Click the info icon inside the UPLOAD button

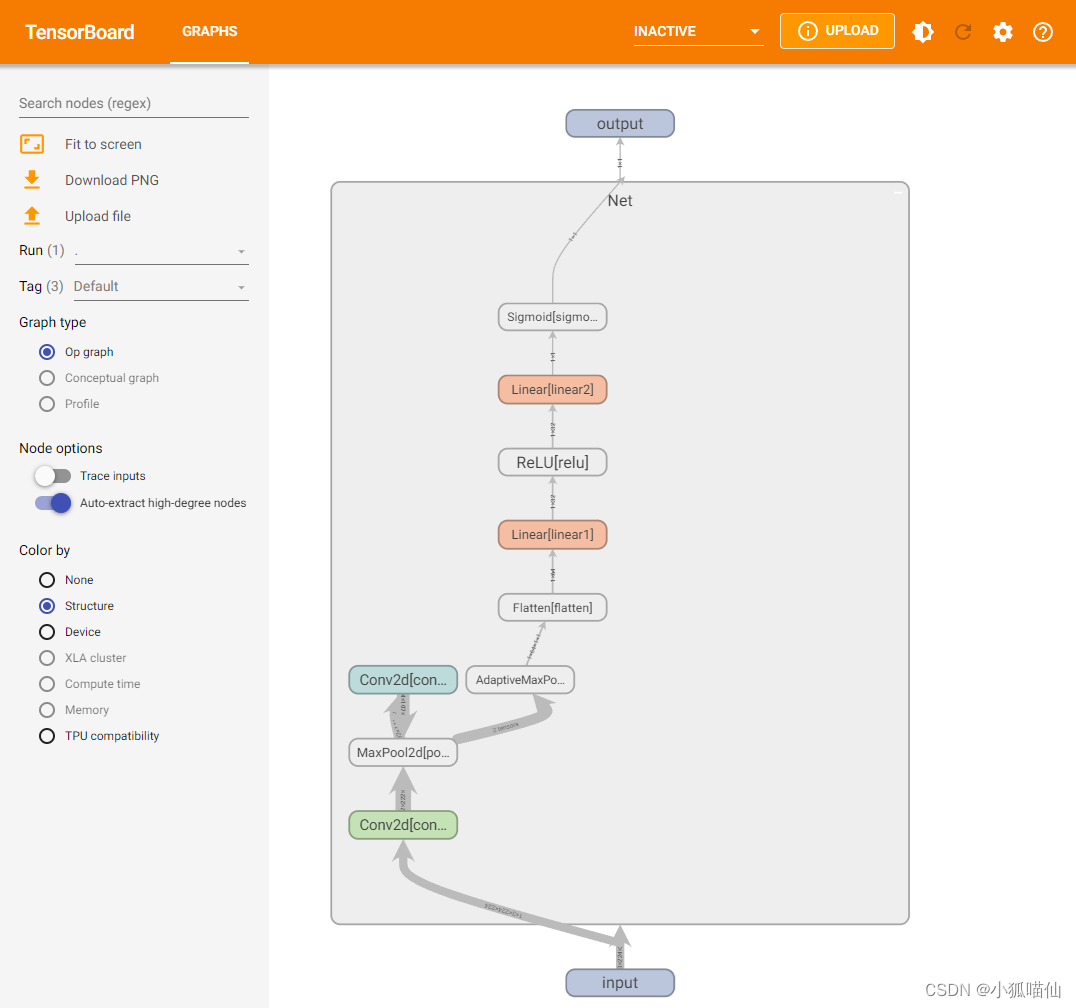807,31
